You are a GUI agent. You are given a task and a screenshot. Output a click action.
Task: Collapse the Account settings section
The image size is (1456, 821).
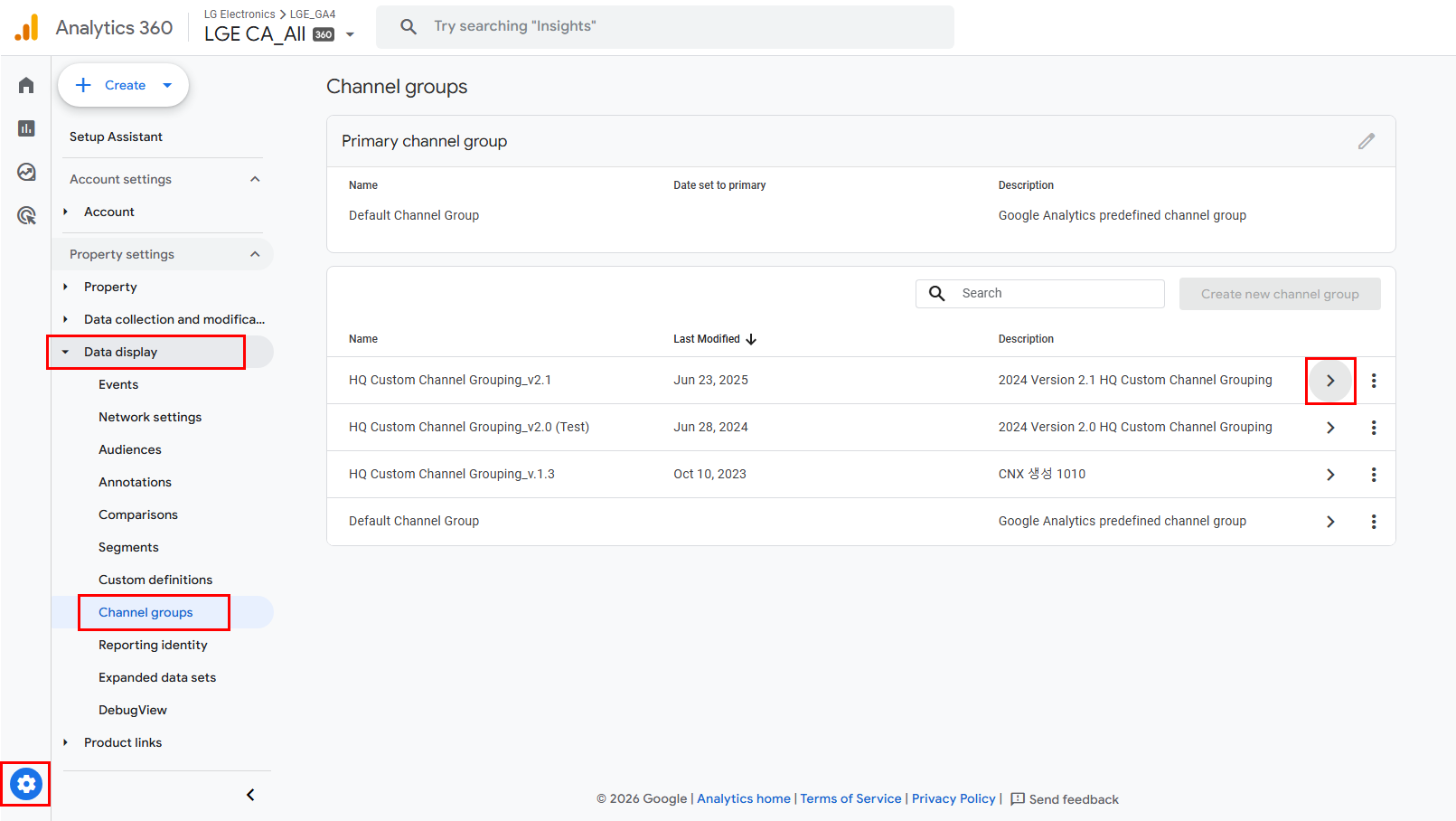pyautogui.click(x=255, y=179)
